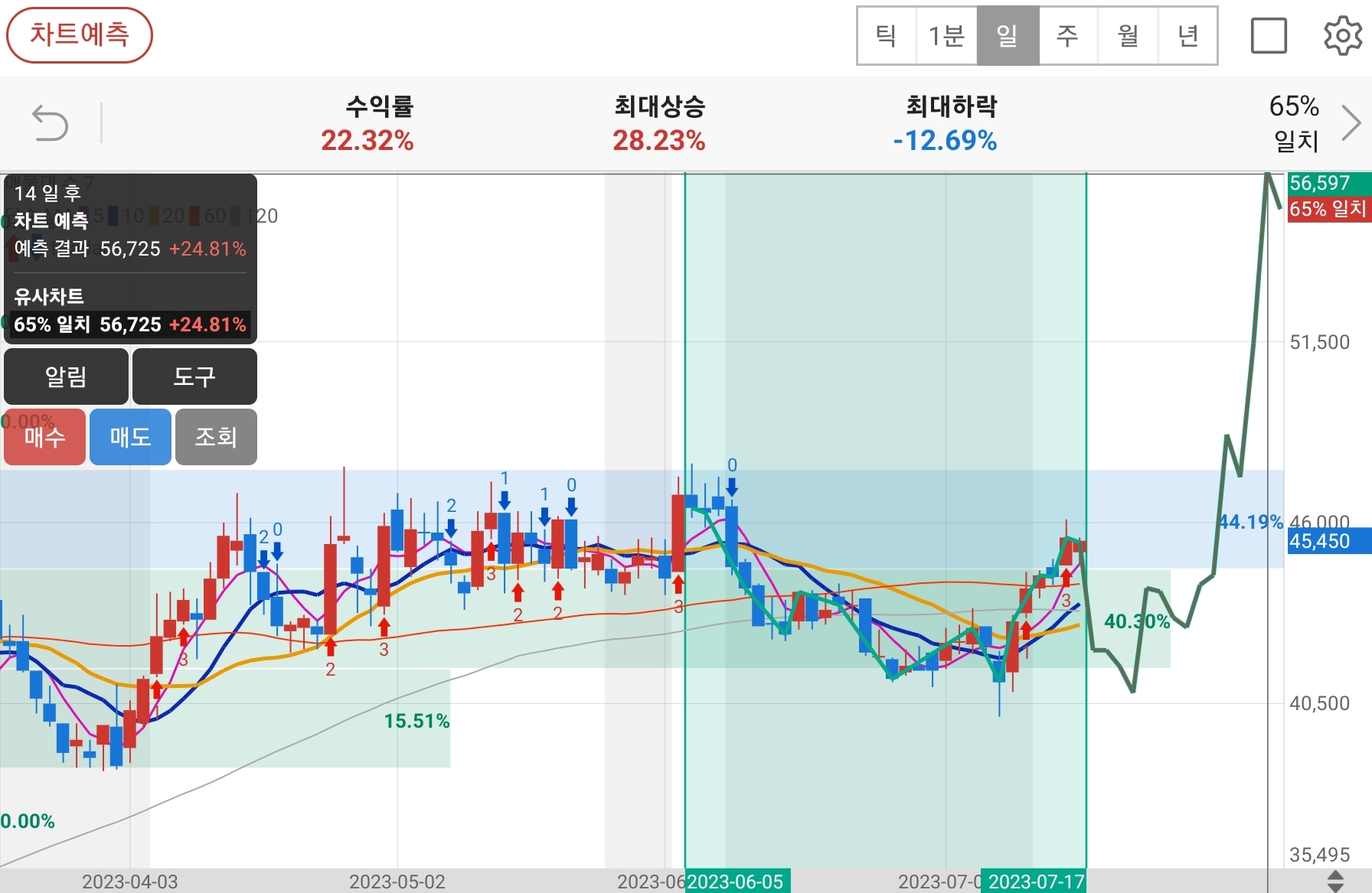The image size is (1372, 893).
Task: Tap the 차트예측 button
Action: tap(80, 35)
